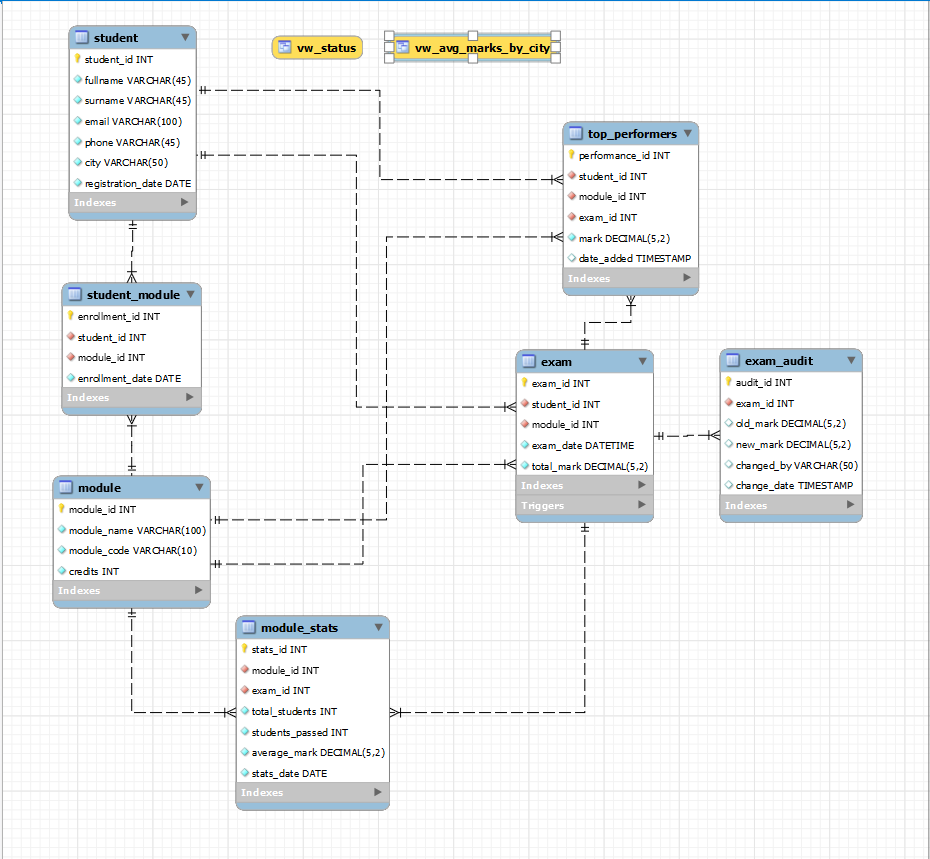Collapse the module table header arrow
This screenshot has height=859, width=930.
(199, 487)
